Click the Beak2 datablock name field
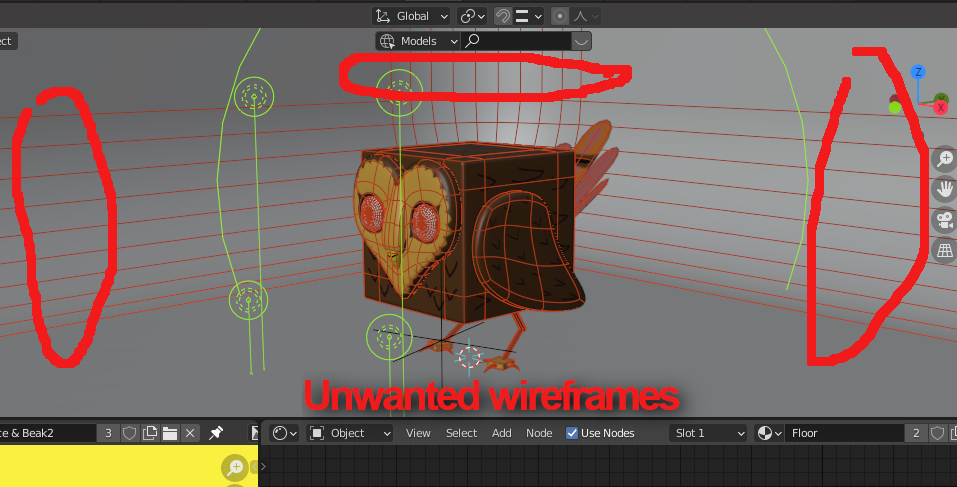This screenshot has width=957, height=487. tap(48, 433)
